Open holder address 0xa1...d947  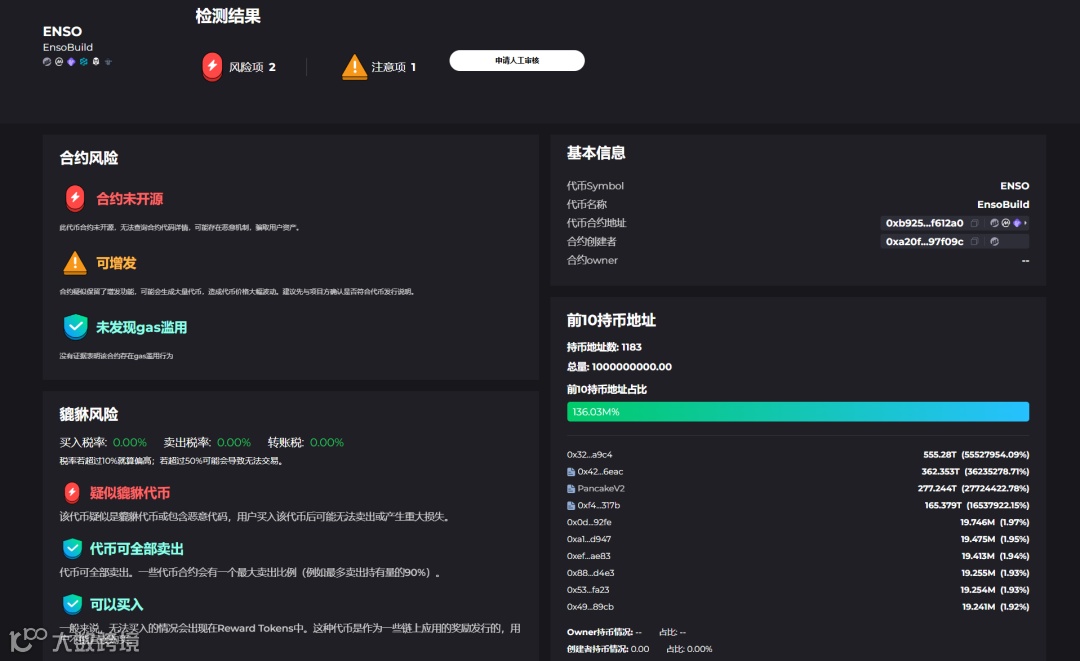(x=589, y=539)
